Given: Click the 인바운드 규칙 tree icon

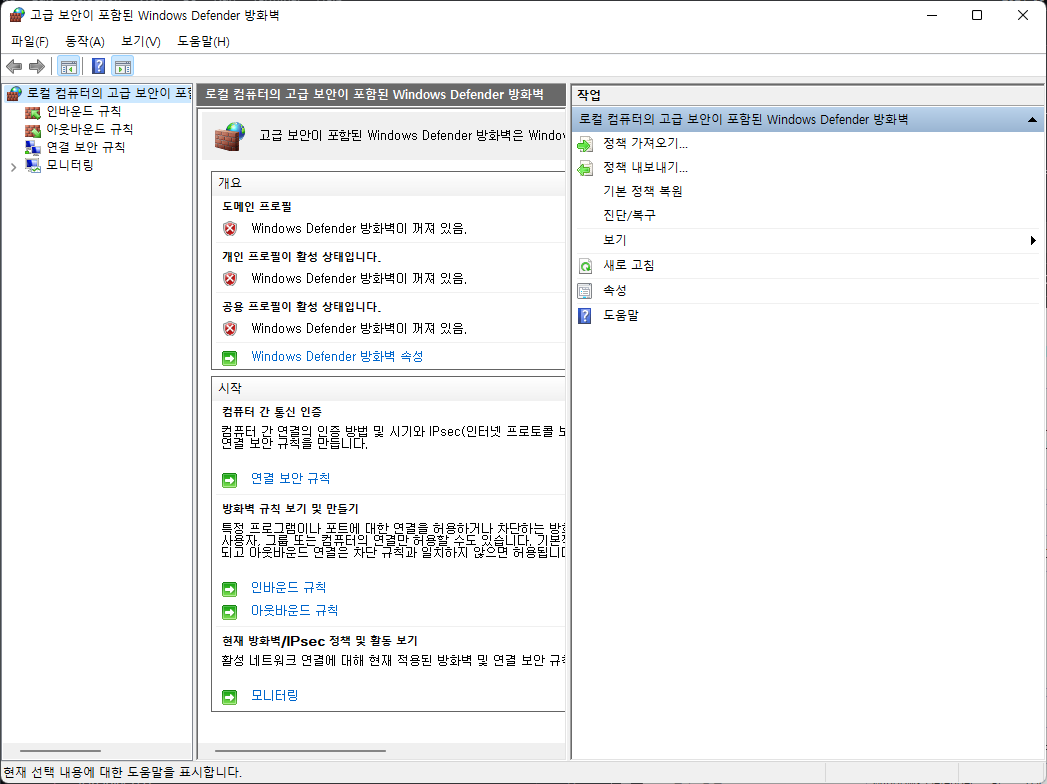Looking at the screenshot, I should tap(33, 112).
